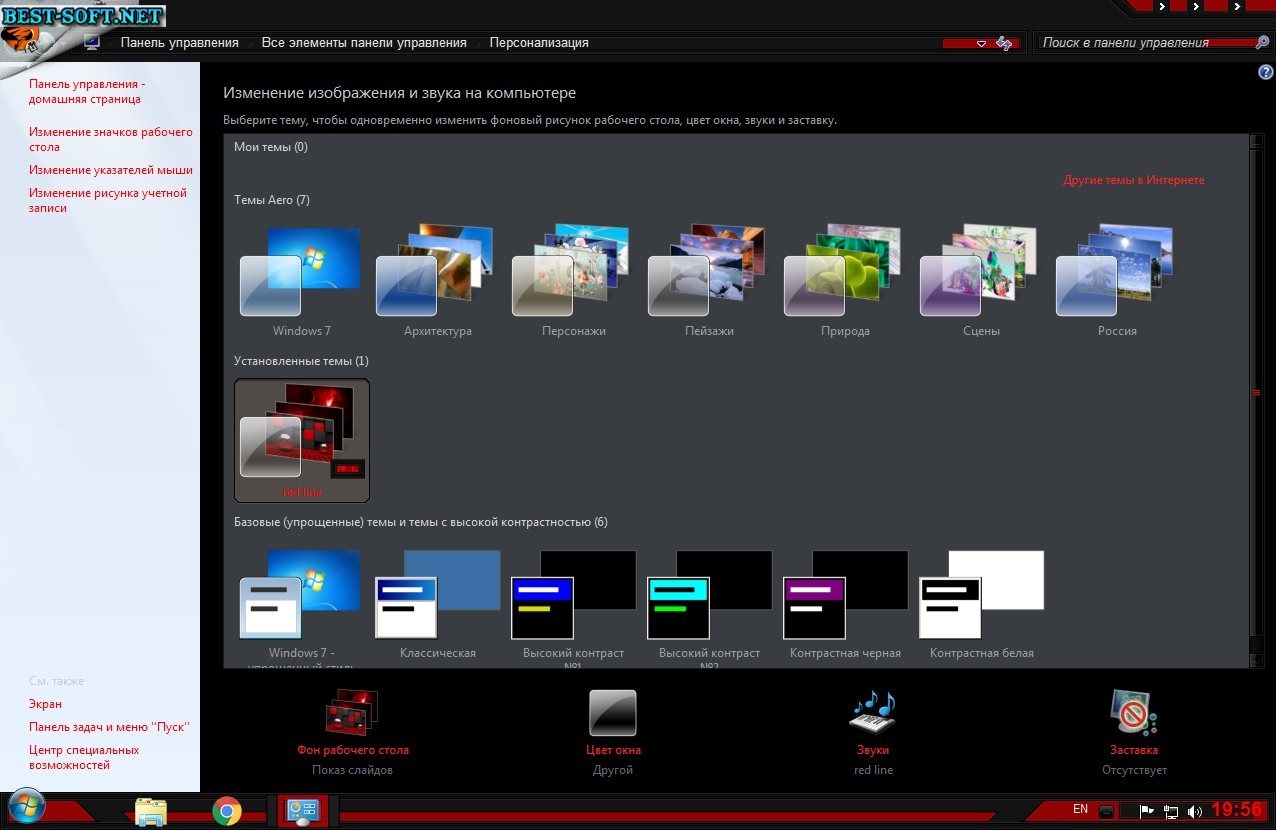Click the help question mark icon
The width and height of the screenshot is (1276, 830).
pos(1265,73)
